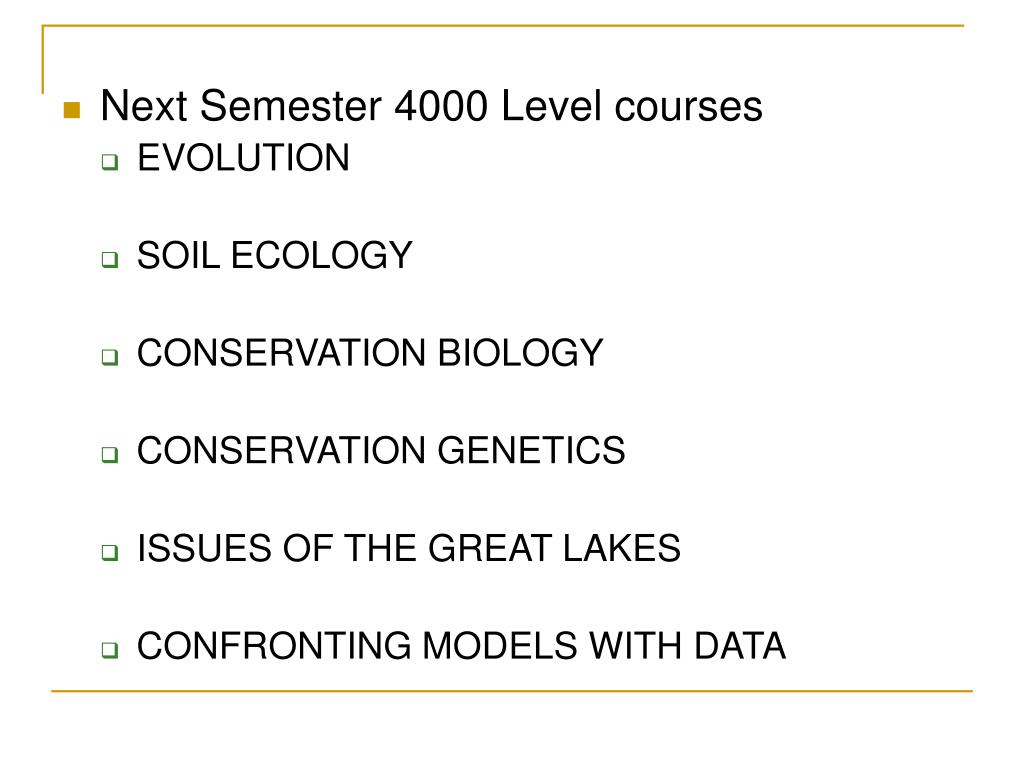Click the checkbox bullet next to EVOLUTION
Viewport: 1024px width, 768px height.
point(110,161)
